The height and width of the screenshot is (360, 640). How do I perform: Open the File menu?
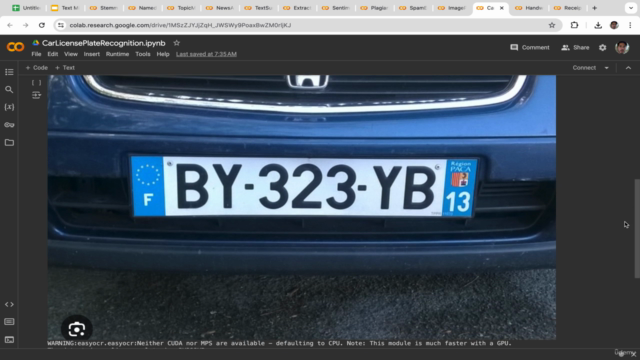36,54
